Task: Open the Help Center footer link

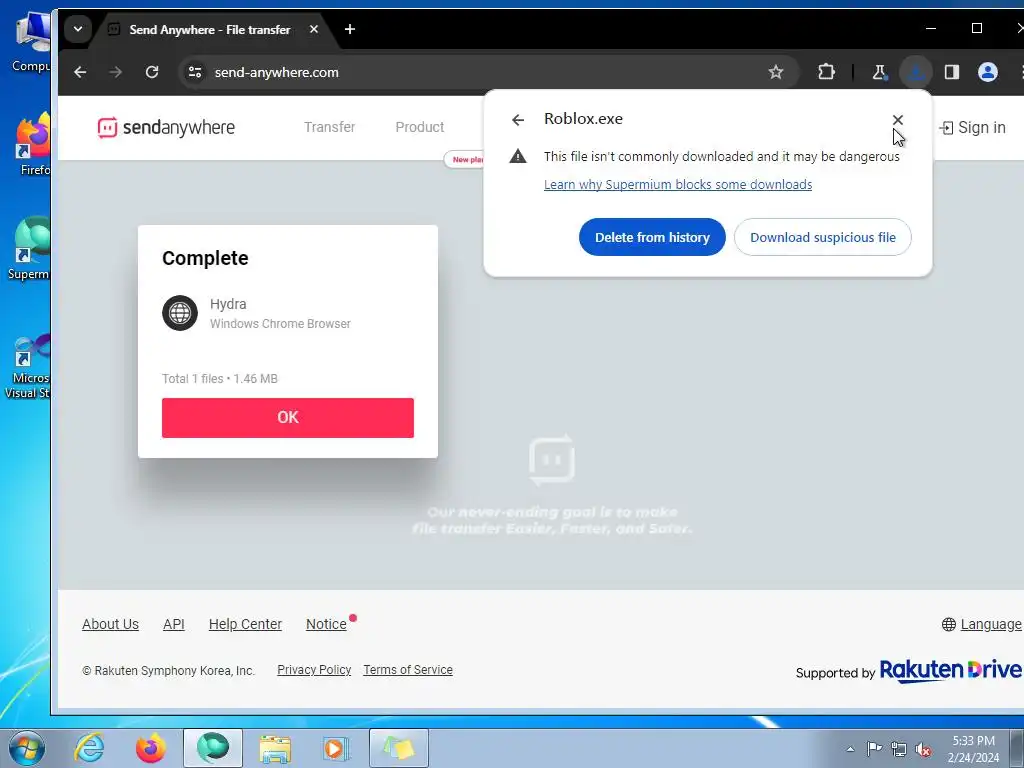Action: pos(245,624)
